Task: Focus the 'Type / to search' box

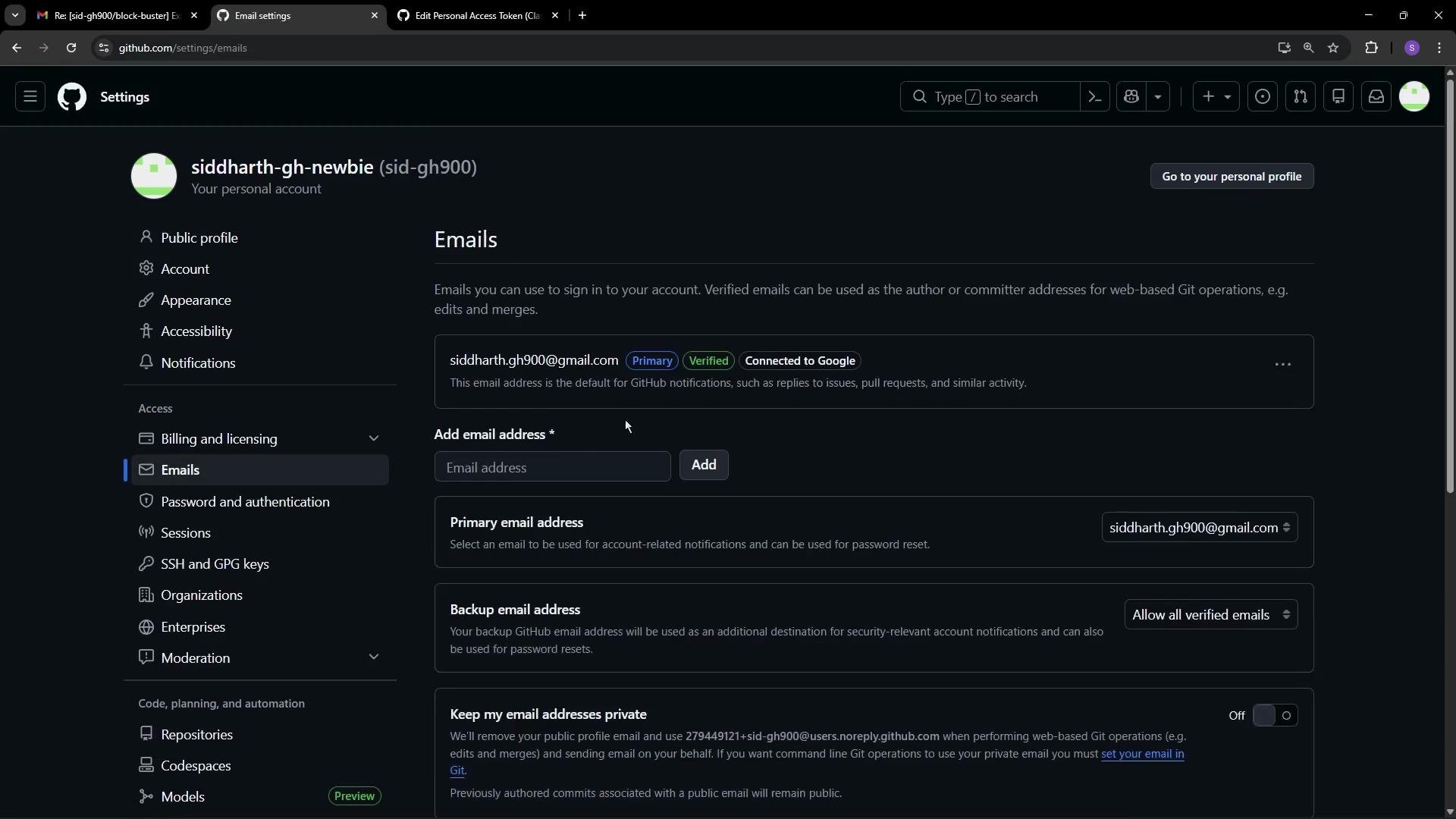Action: [990, 97]
